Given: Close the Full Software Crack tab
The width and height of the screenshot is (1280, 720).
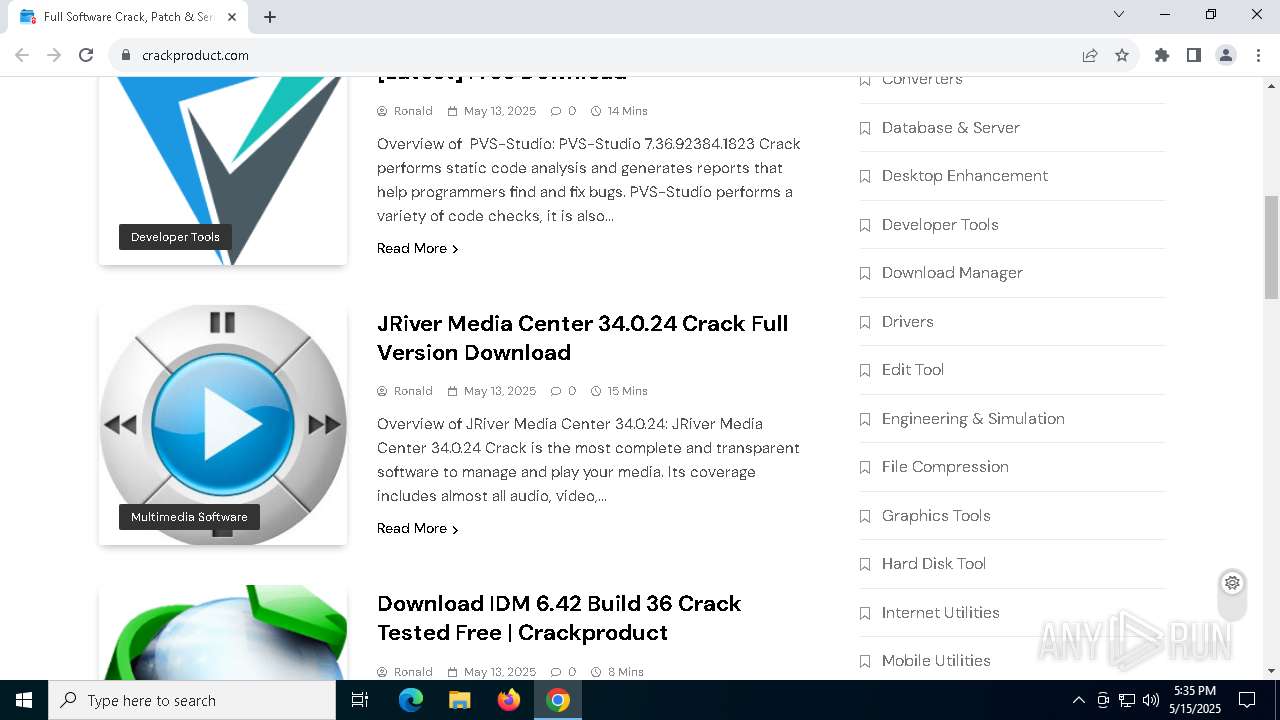Looking at the screenshot, I should 233,17.
